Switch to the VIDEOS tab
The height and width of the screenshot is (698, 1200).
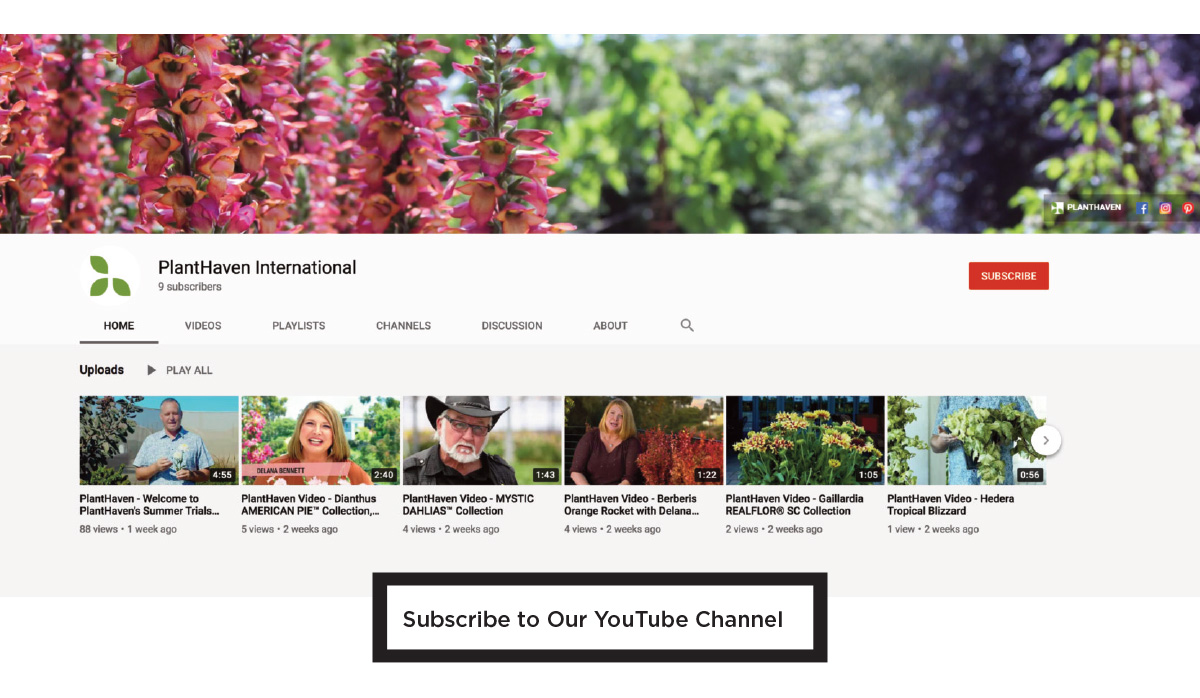[203, 326]
